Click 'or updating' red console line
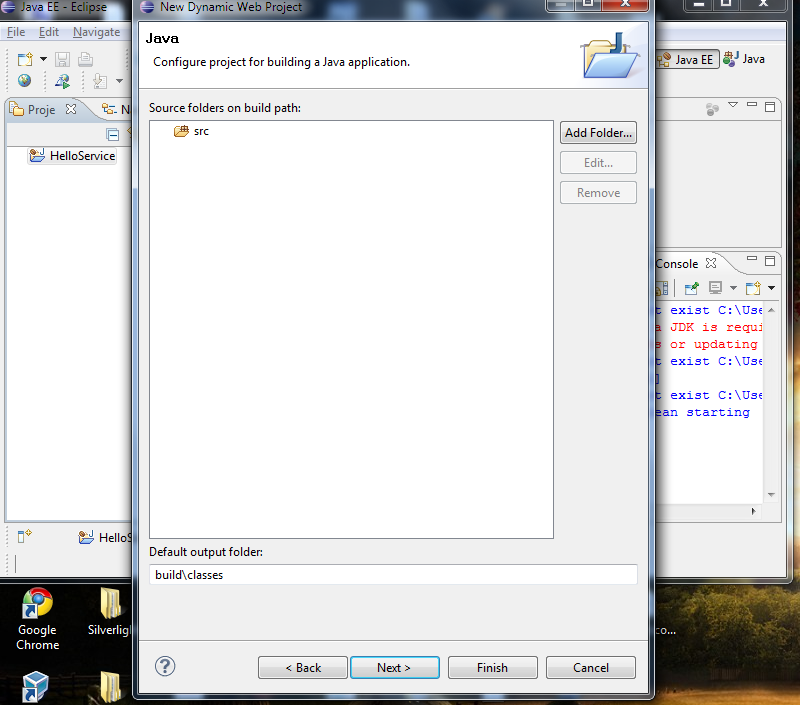 (714, 344)
